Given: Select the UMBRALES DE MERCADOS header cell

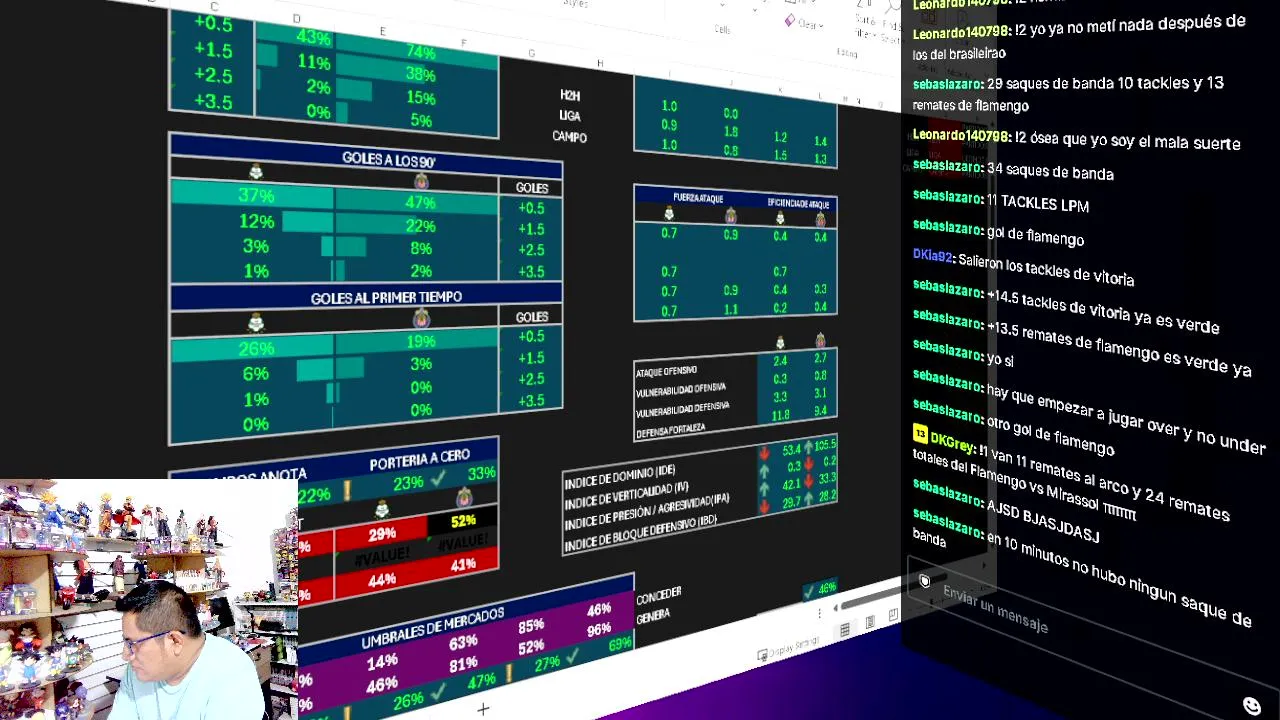Looking at the screenshot, I should (x=432, y=628).
